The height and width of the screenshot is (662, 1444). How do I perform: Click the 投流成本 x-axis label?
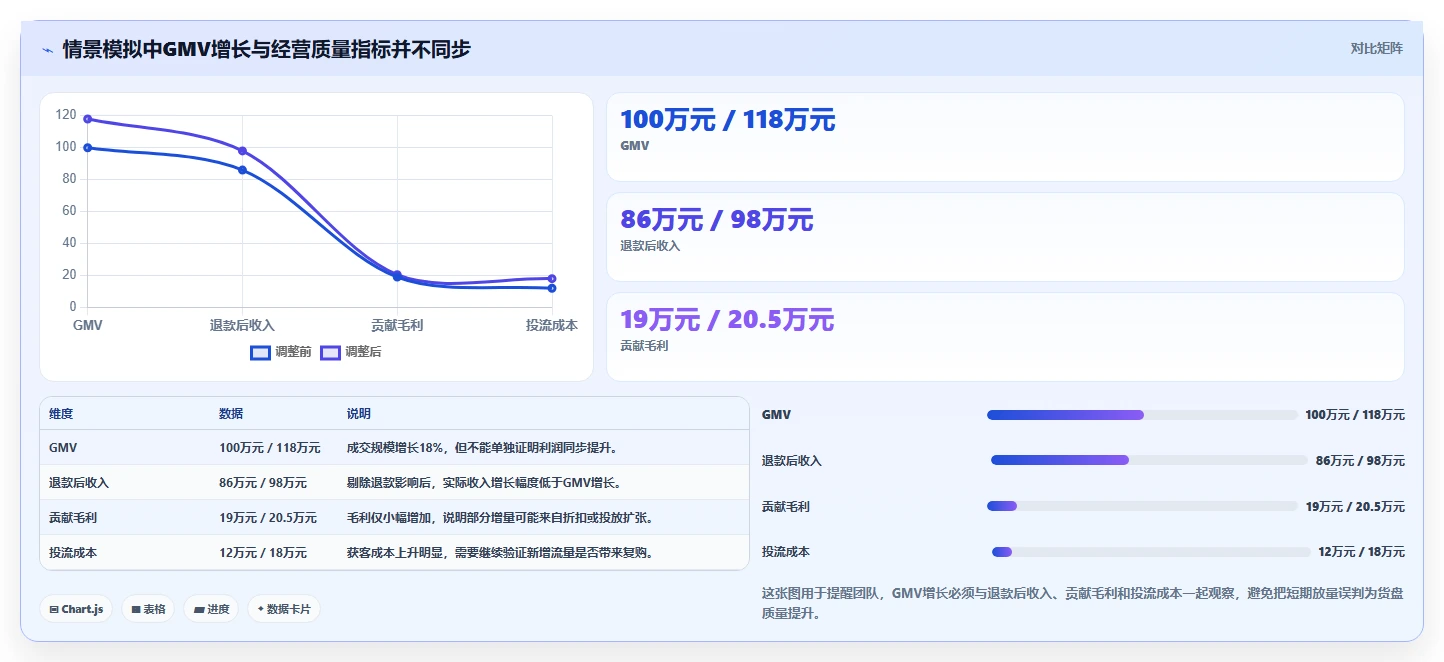click(552, 325)
